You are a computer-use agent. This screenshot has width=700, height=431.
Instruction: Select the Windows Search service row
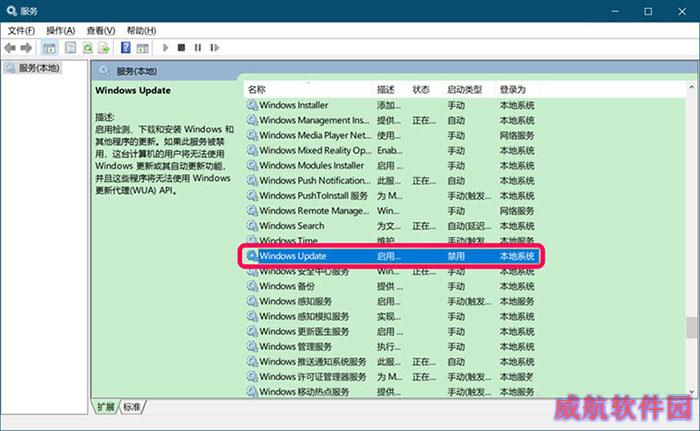(391, 226)
